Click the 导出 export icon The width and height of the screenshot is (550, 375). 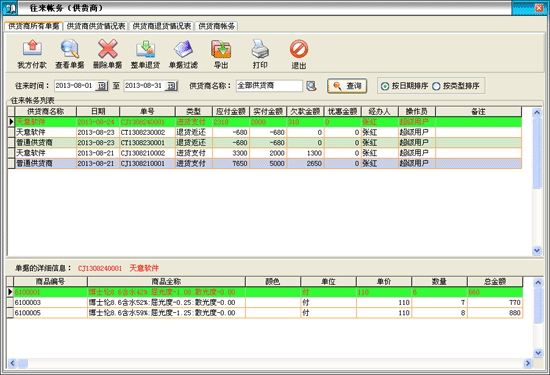(221, 49)
